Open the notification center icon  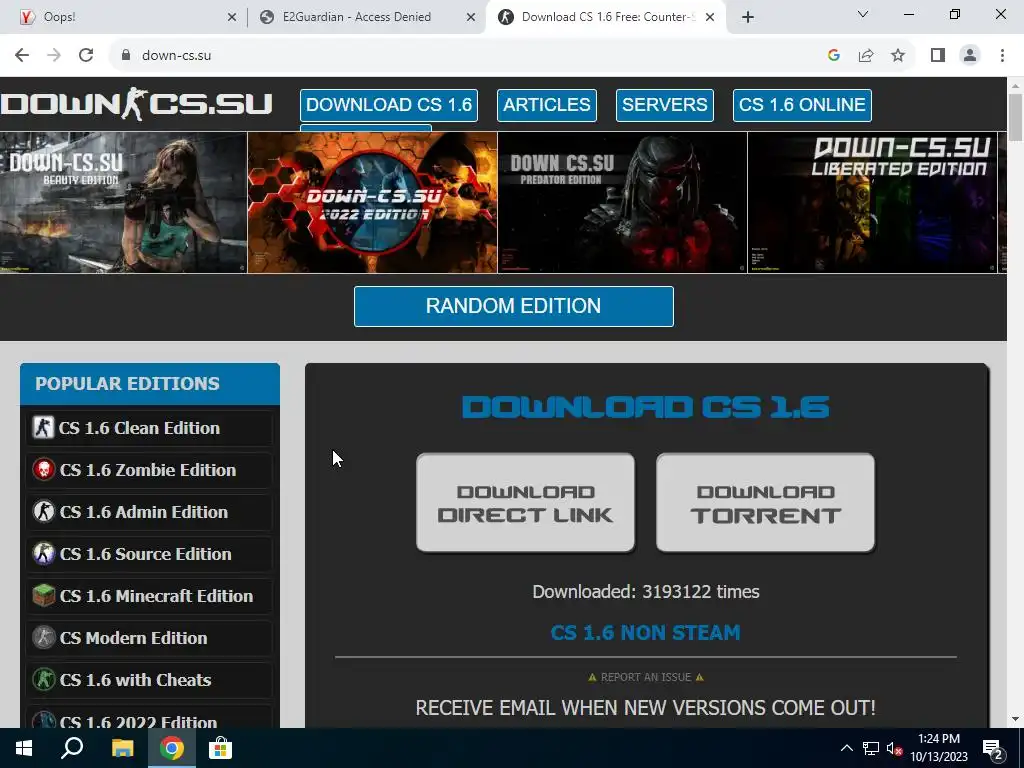pos(993,749)
